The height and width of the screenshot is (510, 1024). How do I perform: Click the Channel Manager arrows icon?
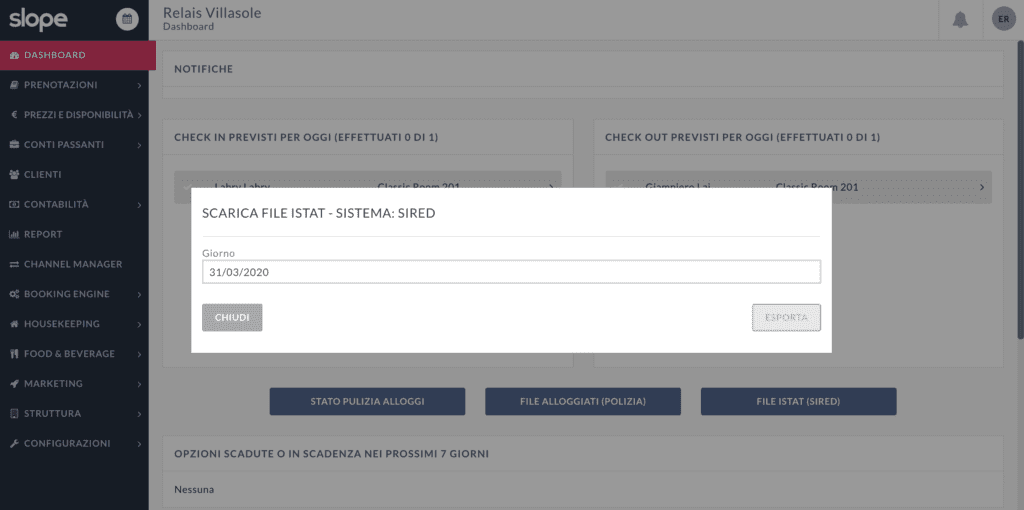click(15, 264)
